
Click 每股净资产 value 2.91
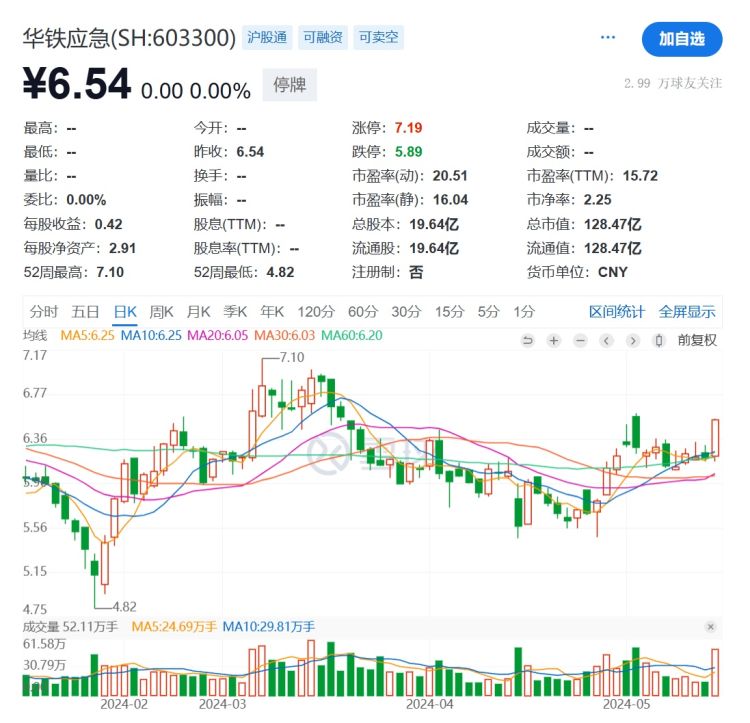pos(122,248)
